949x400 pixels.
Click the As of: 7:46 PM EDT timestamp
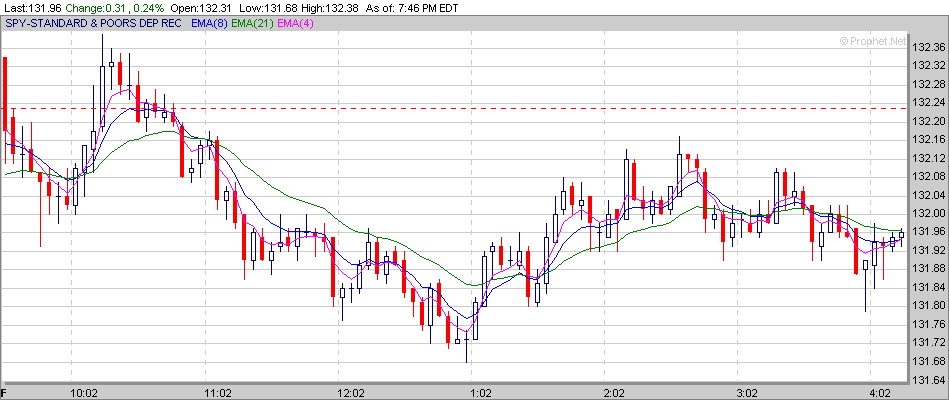pos(412,8)
